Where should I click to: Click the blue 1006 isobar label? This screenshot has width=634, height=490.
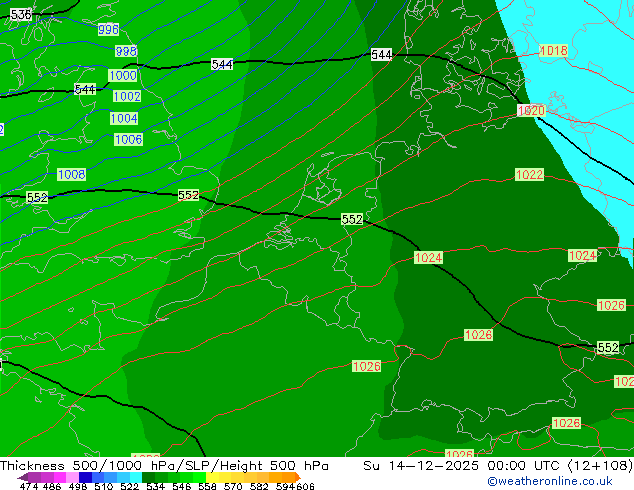(129, 139)
